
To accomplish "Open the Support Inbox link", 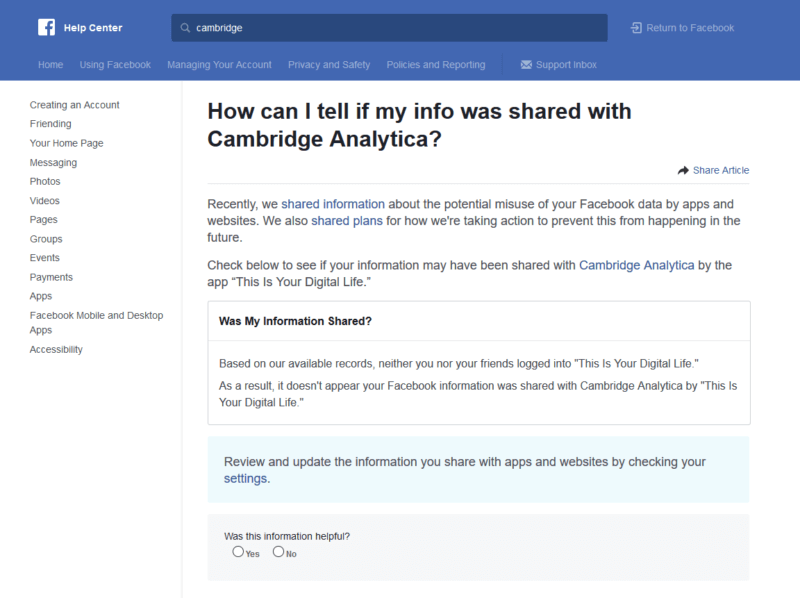I will point(566,65).
